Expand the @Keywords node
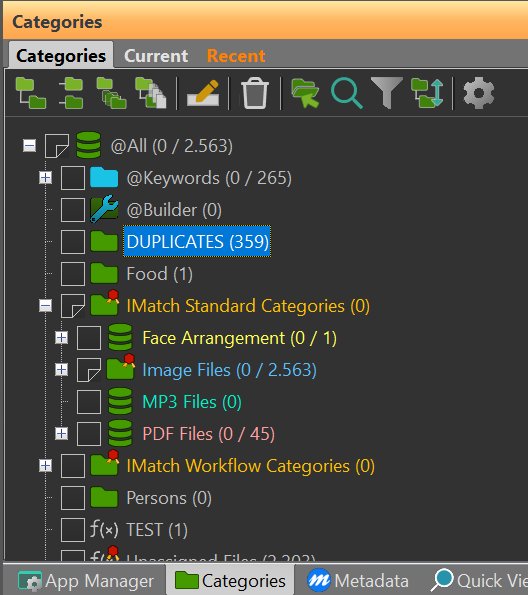528x595 pixels. click(46, 177)
